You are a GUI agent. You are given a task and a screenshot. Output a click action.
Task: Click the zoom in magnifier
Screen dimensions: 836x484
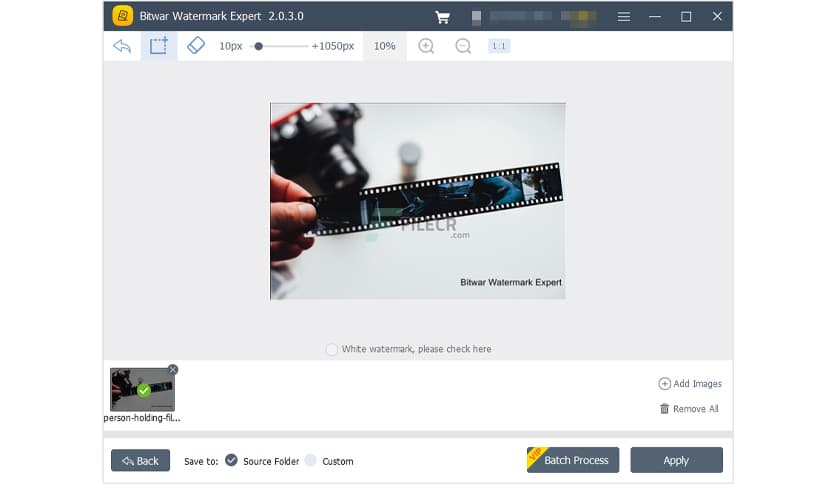coord(426,46)
